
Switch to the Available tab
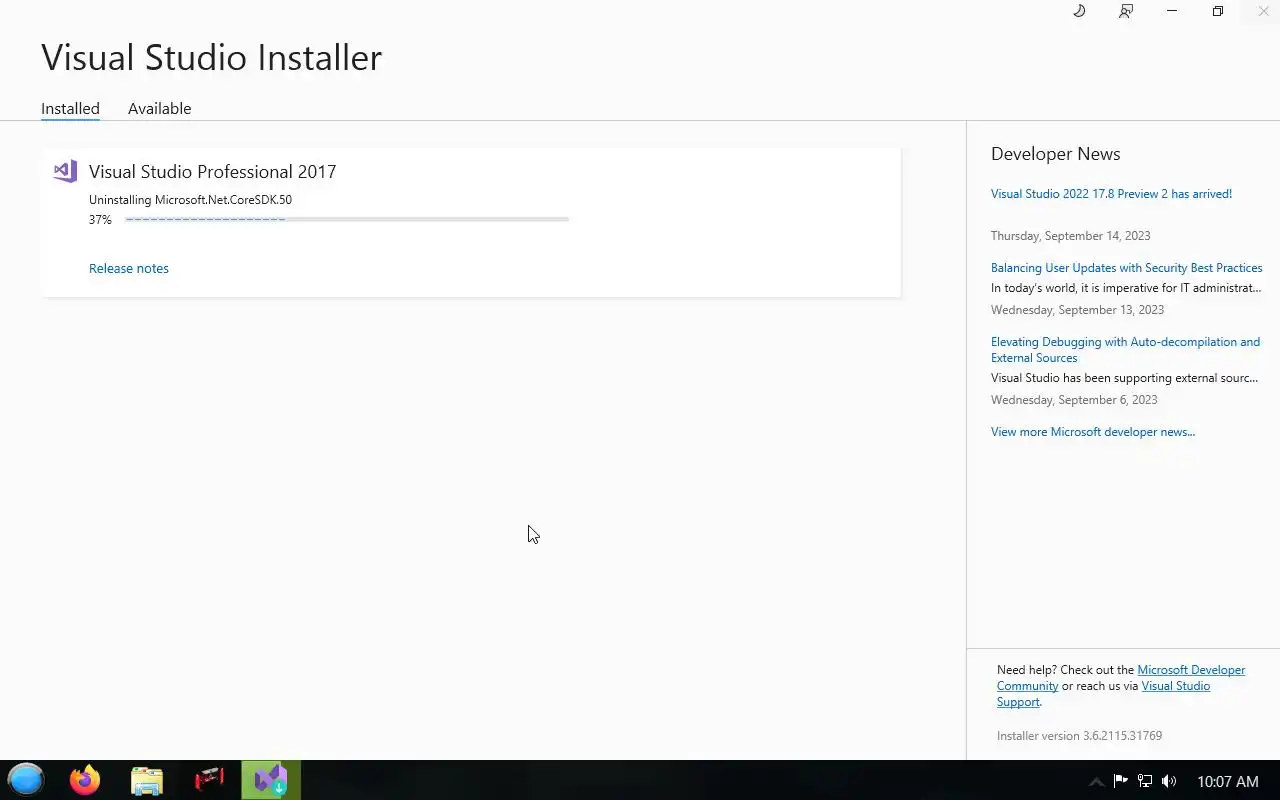(159, 108)
